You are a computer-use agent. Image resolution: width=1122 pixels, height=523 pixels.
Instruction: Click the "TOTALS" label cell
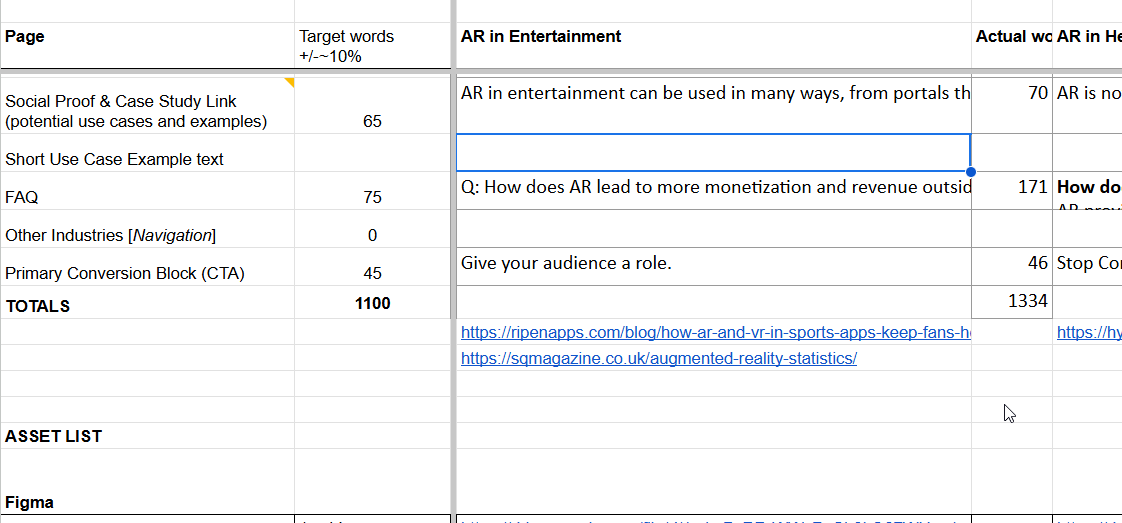coord(148,305)
